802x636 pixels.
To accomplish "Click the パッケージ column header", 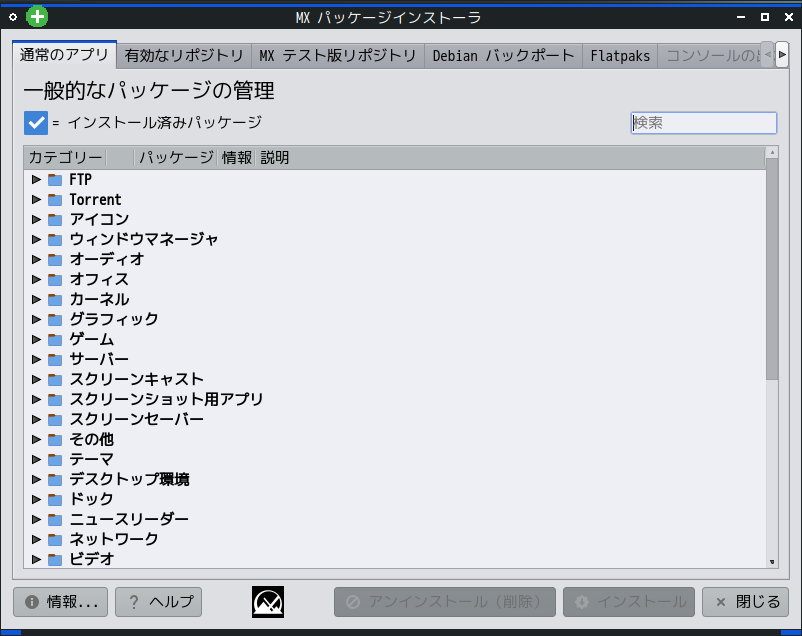I will 176,158.
